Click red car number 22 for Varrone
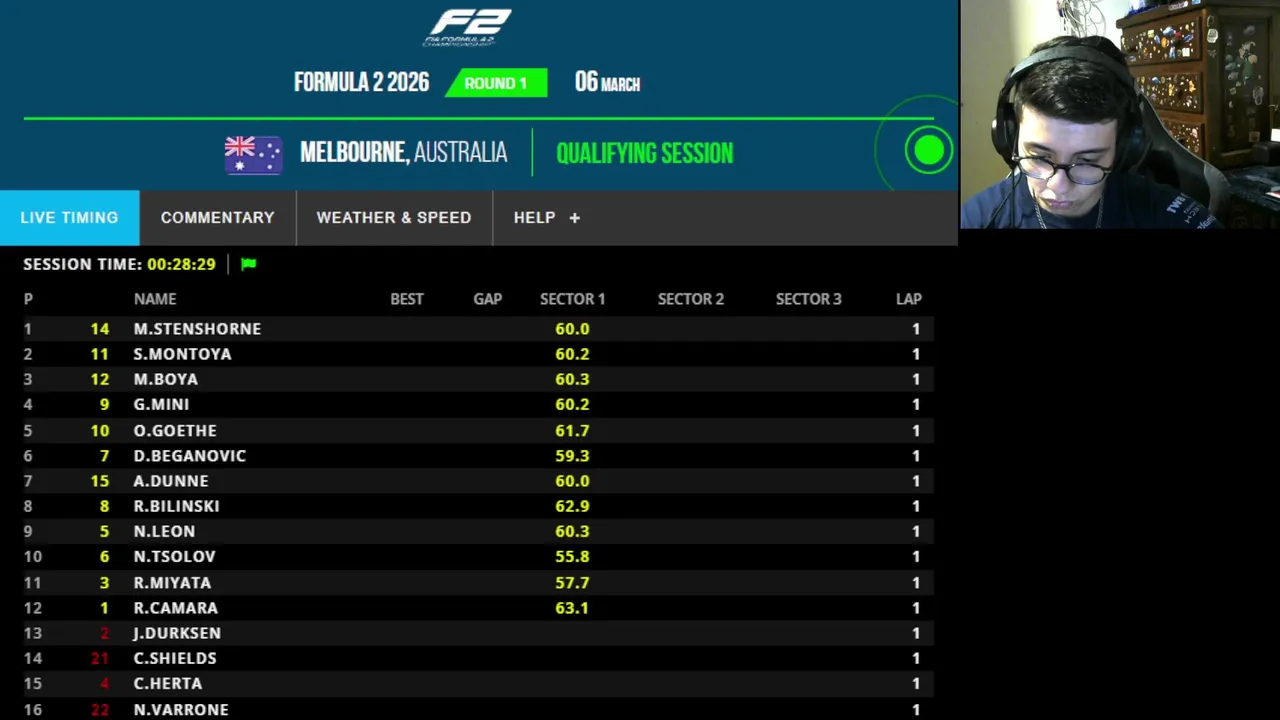The width and height of the screenshot is (1280, 720). (x=100, y=709)
